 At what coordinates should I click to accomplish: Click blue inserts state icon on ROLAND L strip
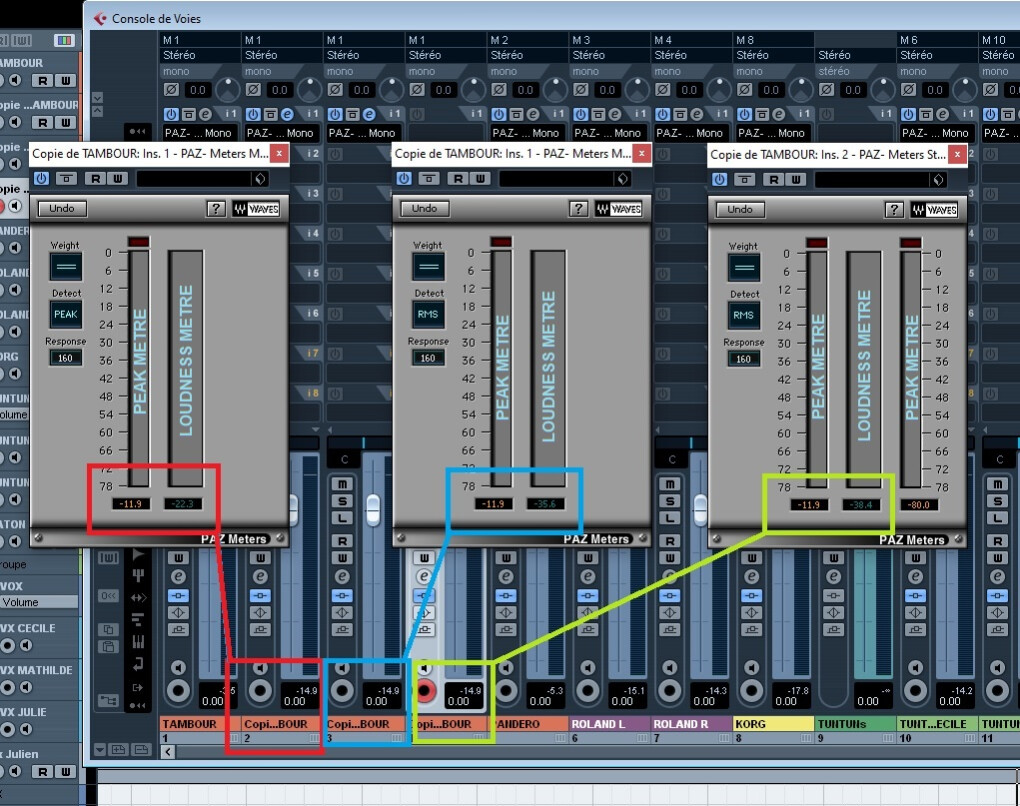pos(587,595)
